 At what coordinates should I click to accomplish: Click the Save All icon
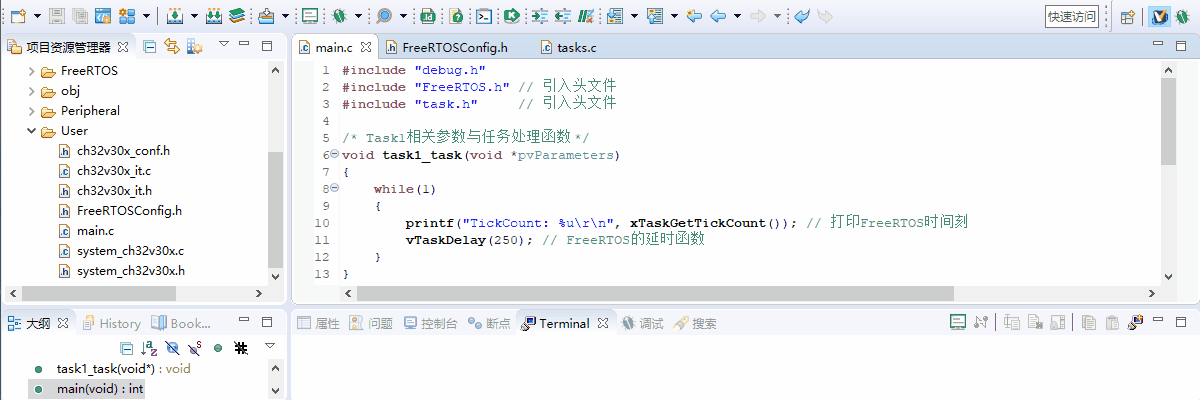coord(80,16)
